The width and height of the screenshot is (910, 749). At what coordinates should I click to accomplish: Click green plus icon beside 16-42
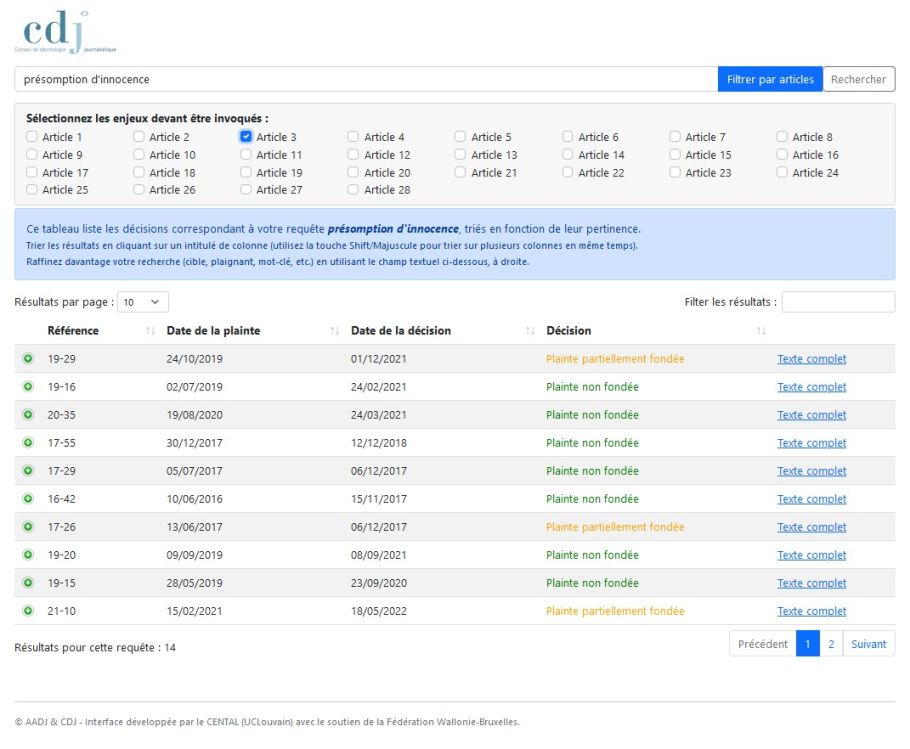coord(28,498)
